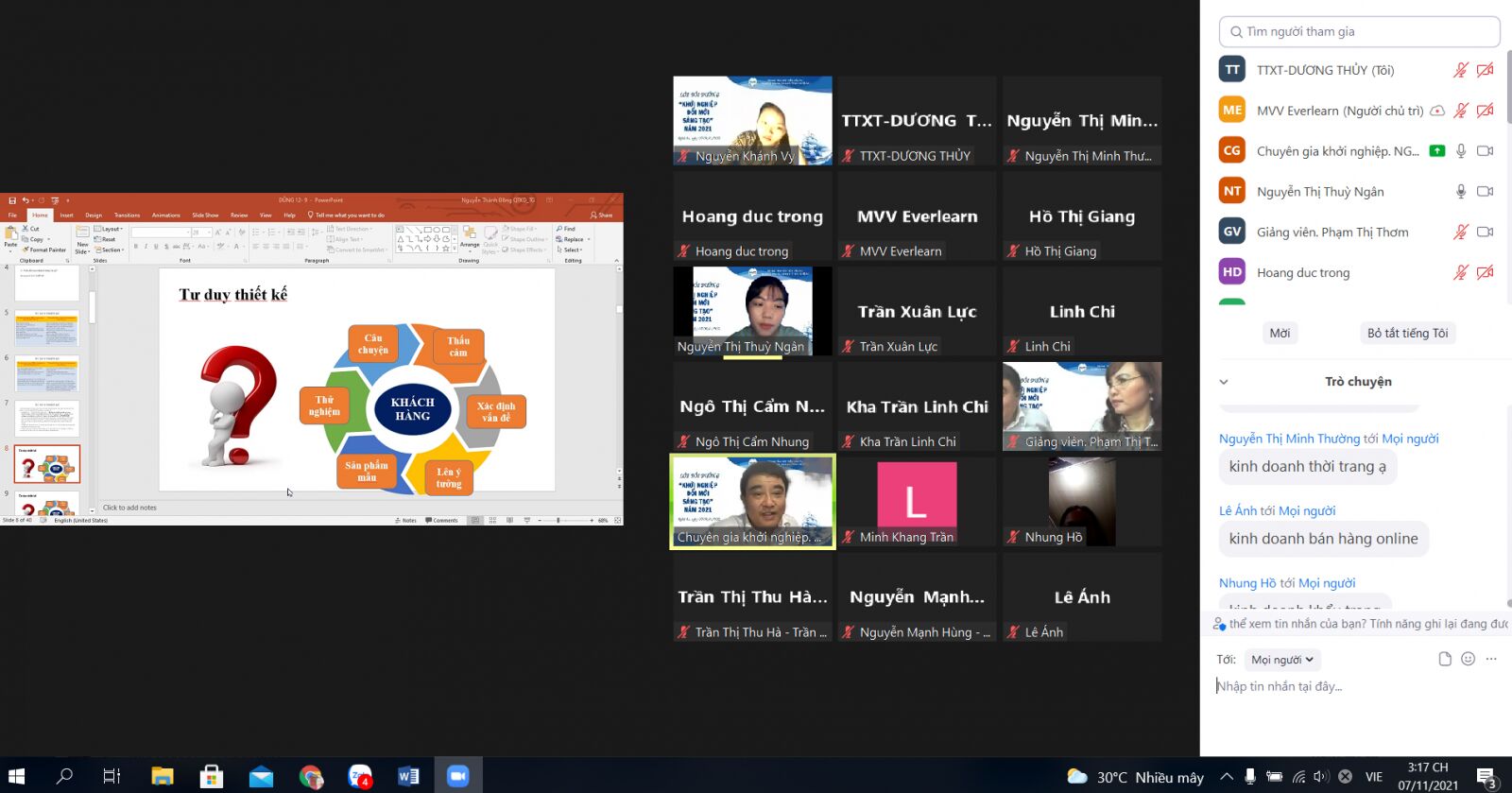Open the emoji picker in chat

[x=1468, y=659]
